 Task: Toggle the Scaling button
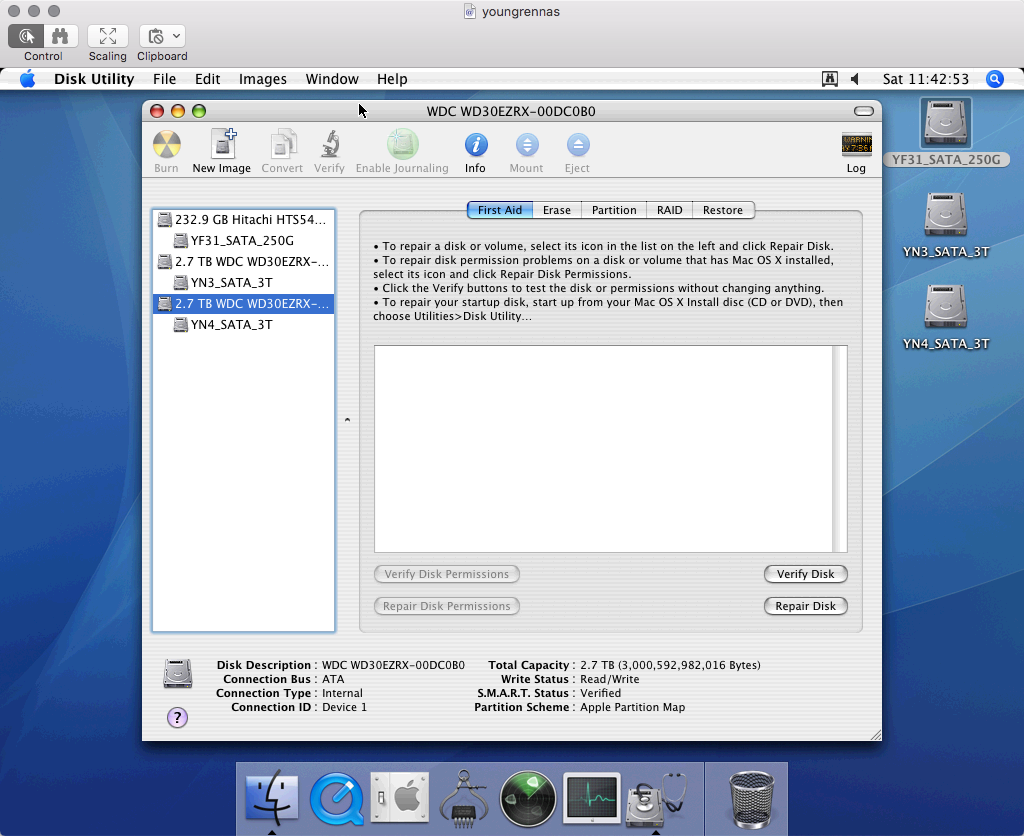[108, 36]
